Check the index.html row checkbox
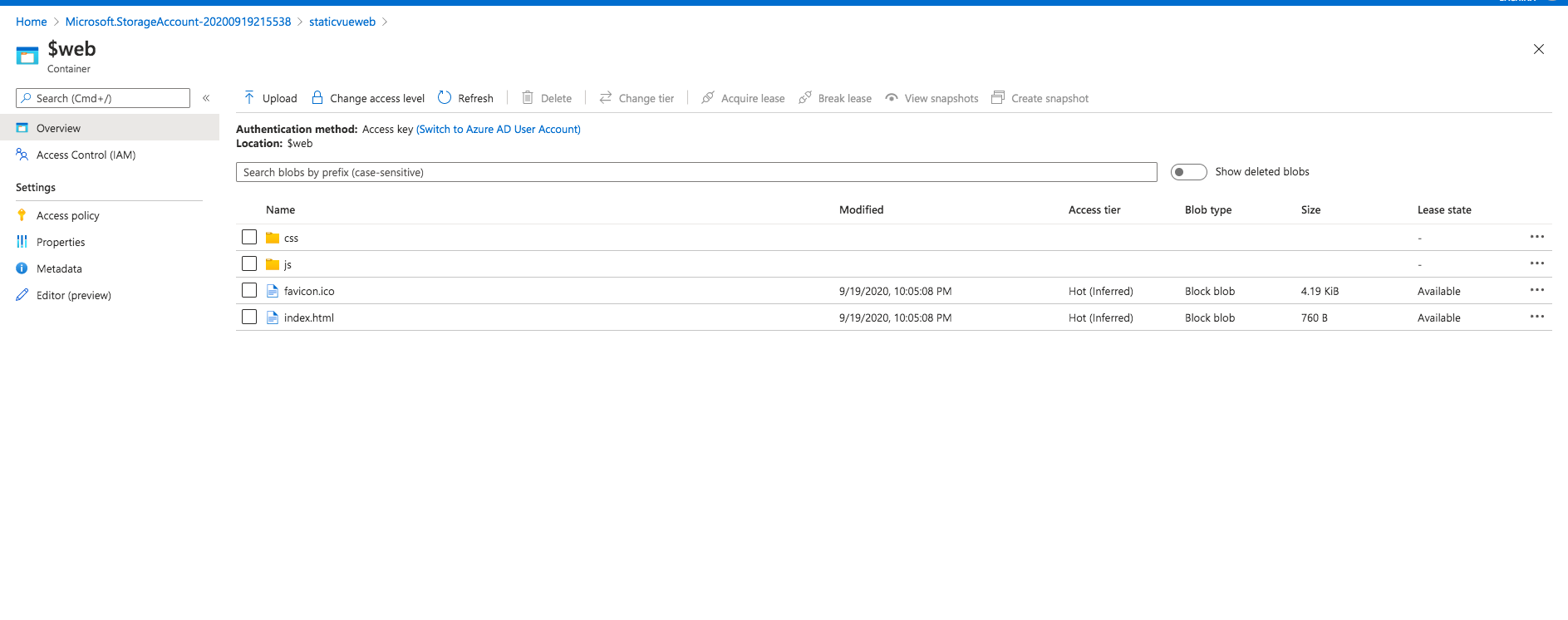The image size is (1568, 620). point(249,317)
